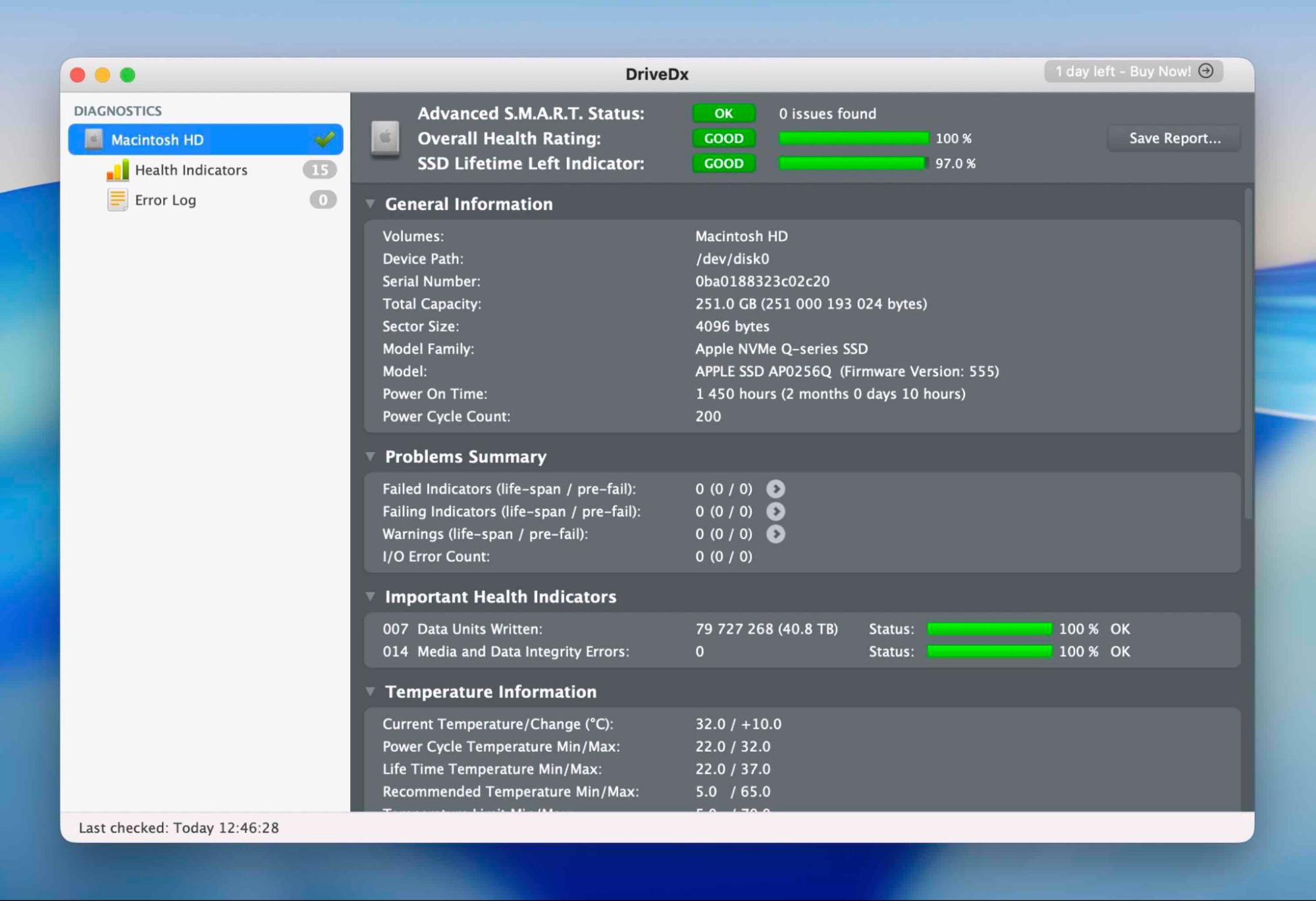Click the Macintosh HD drive icon in sidebar
The image size is (1316, 901).
pyautogui.click(x=93, y=140)
